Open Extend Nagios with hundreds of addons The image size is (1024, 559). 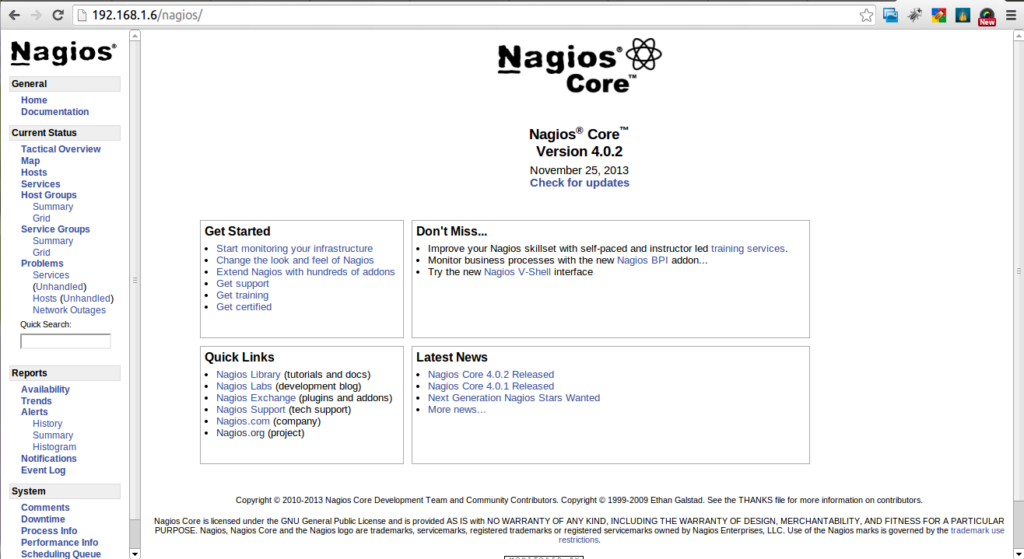click(x=306, y=272)
